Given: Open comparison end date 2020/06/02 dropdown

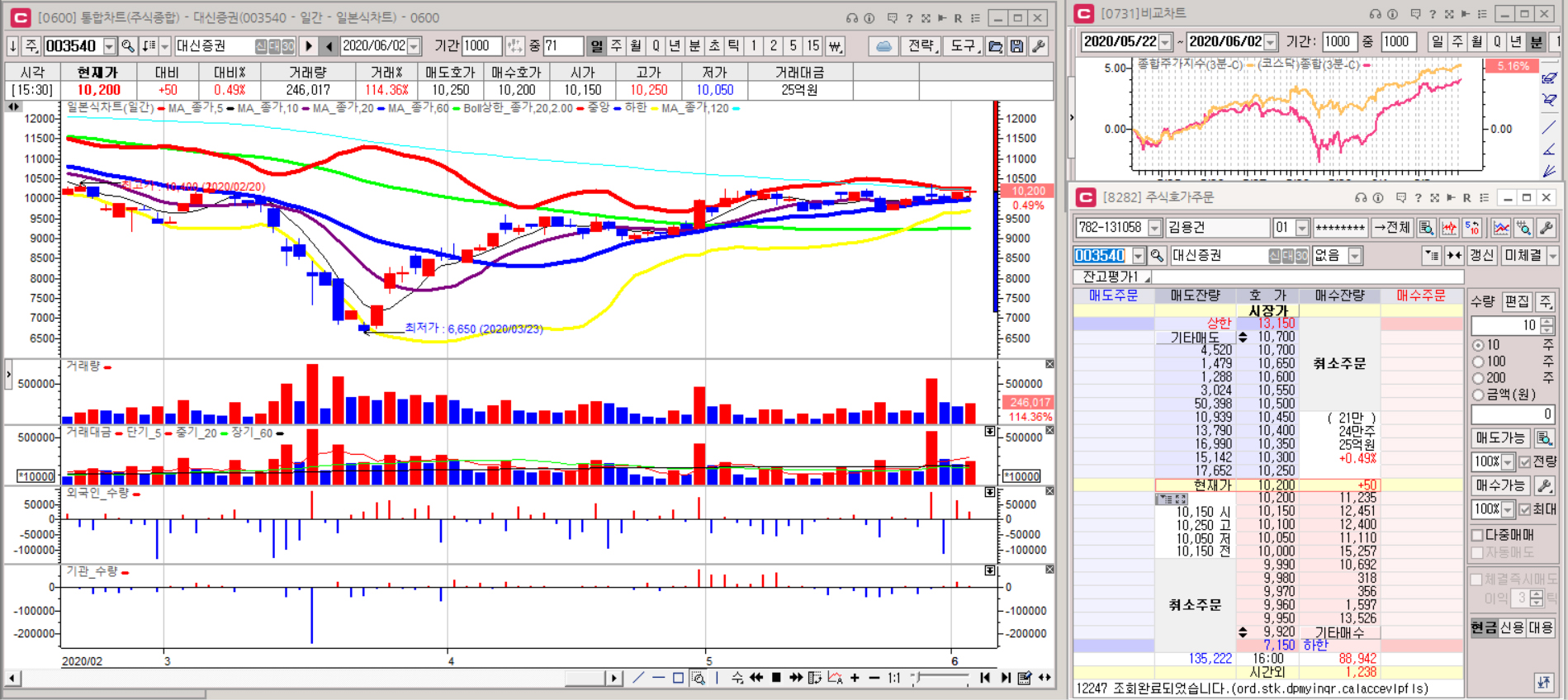Looking at the screenshot, I should click(1271, 41).
